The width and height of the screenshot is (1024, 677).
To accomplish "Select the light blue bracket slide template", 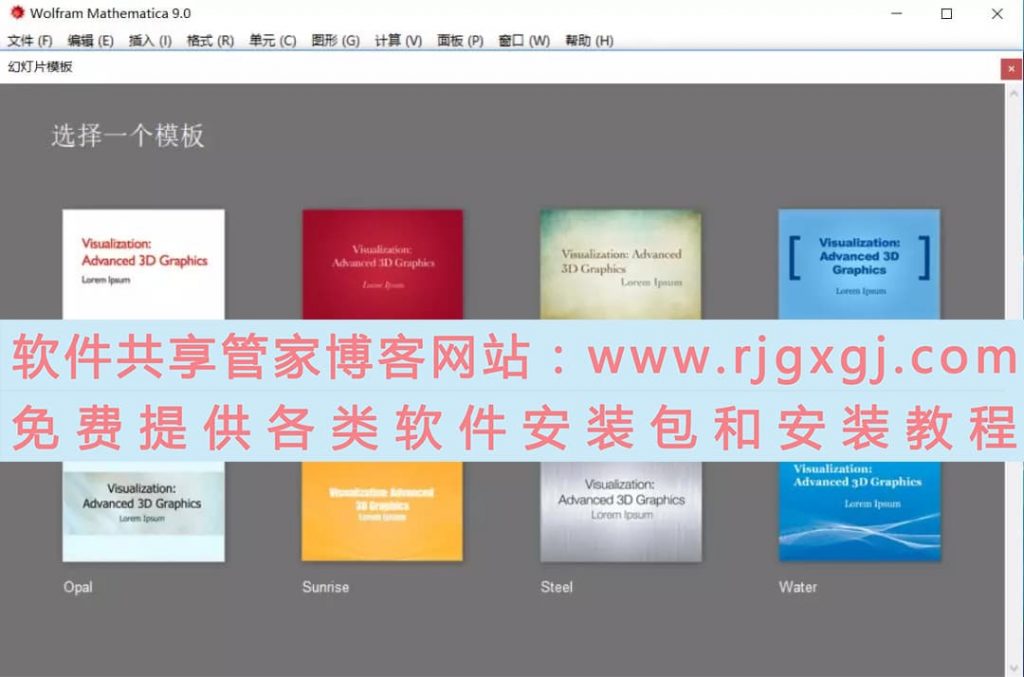I will pyautogui.click(x=859, y=264).
